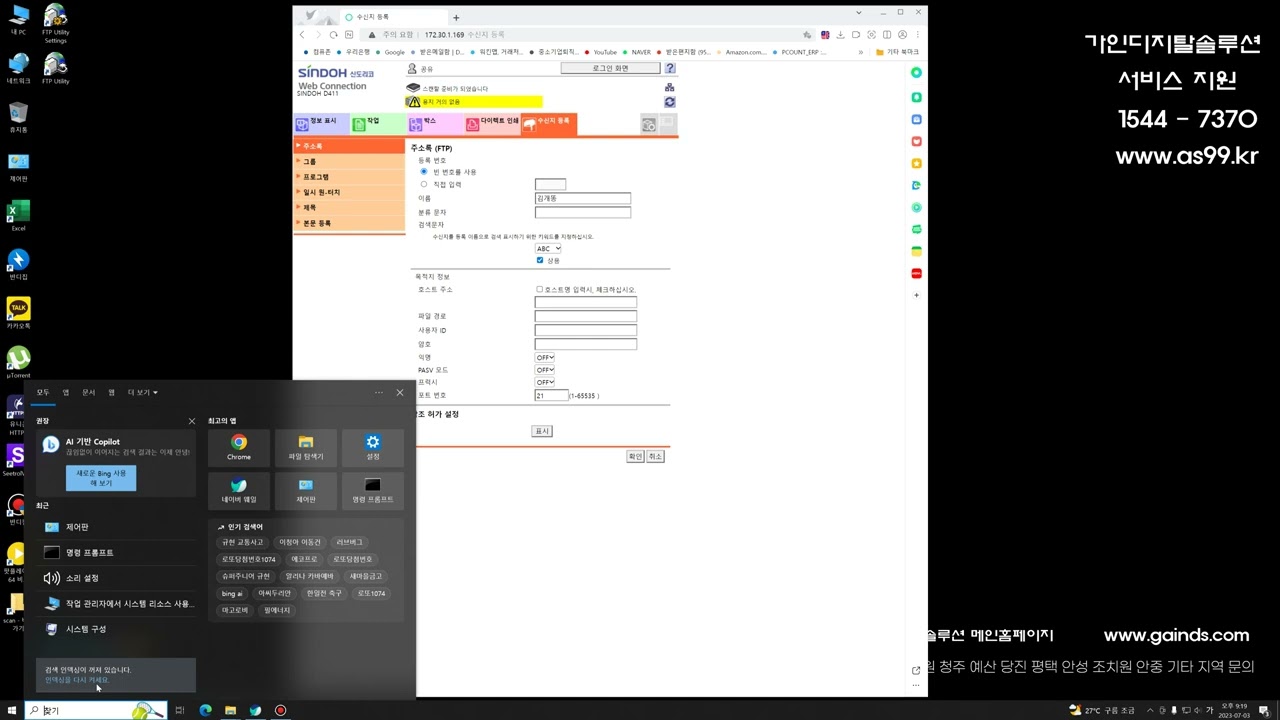Open 네이버 웨일 tile in top apps
1280x720 pixels.
coord(239,490)
